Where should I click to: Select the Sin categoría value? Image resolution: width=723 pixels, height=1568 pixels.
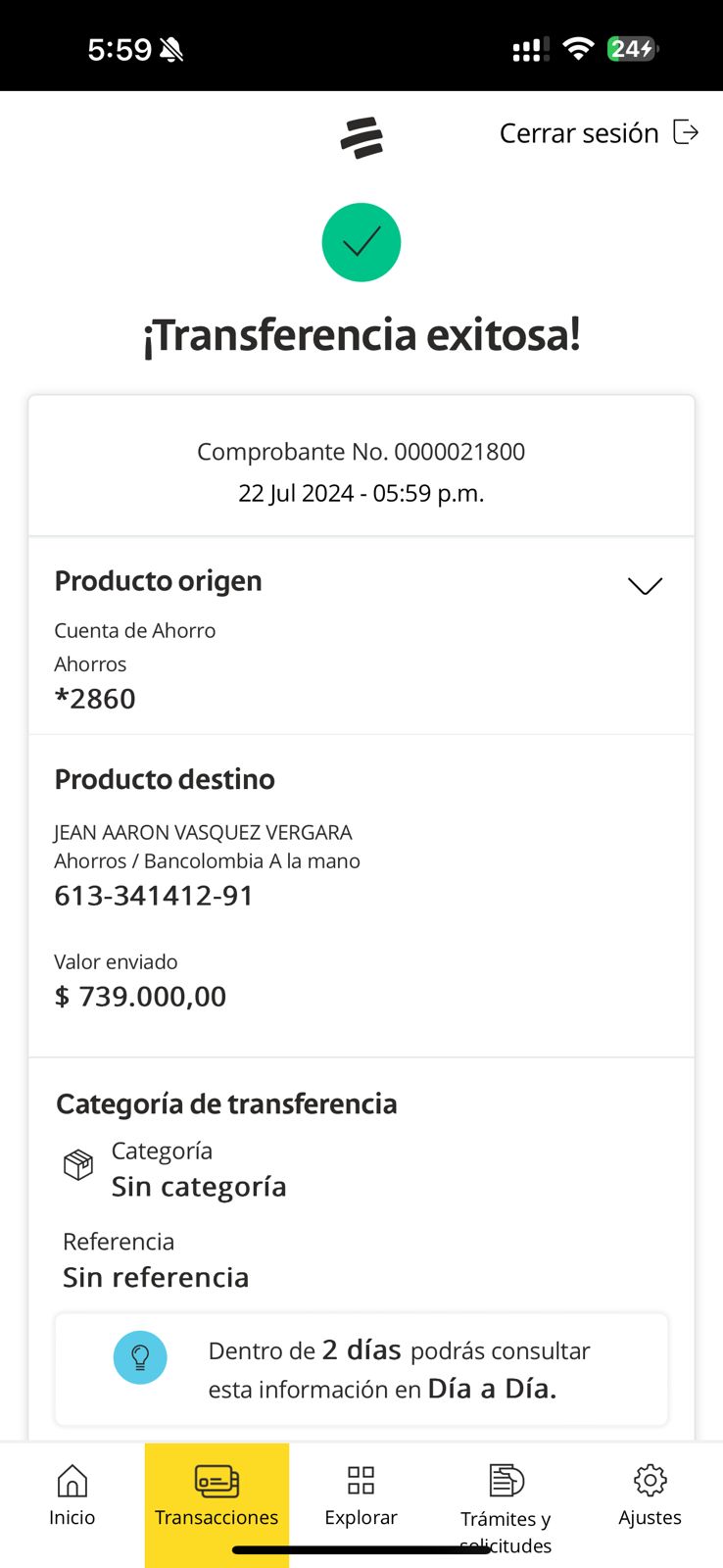click(x=199, y=1187)
